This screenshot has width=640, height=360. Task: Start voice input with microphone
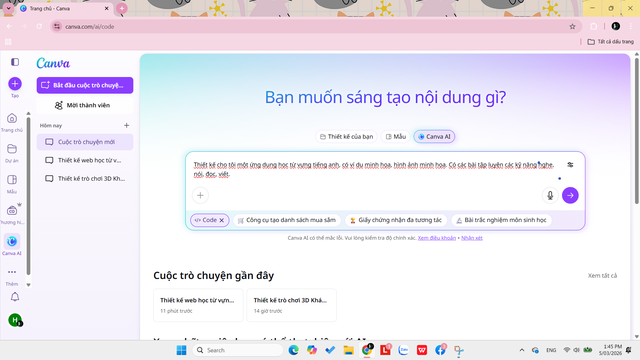(x=550, y=196)
